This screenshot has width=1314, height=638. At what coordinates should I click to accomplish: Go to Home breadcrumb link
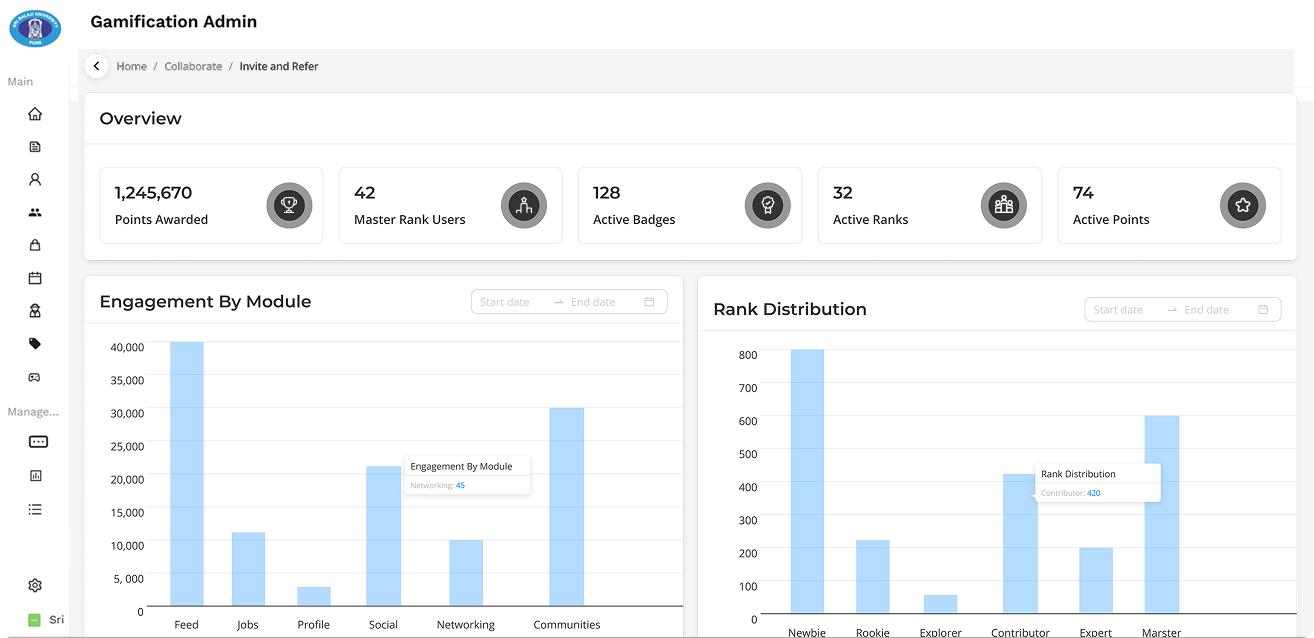click(131, 66)
